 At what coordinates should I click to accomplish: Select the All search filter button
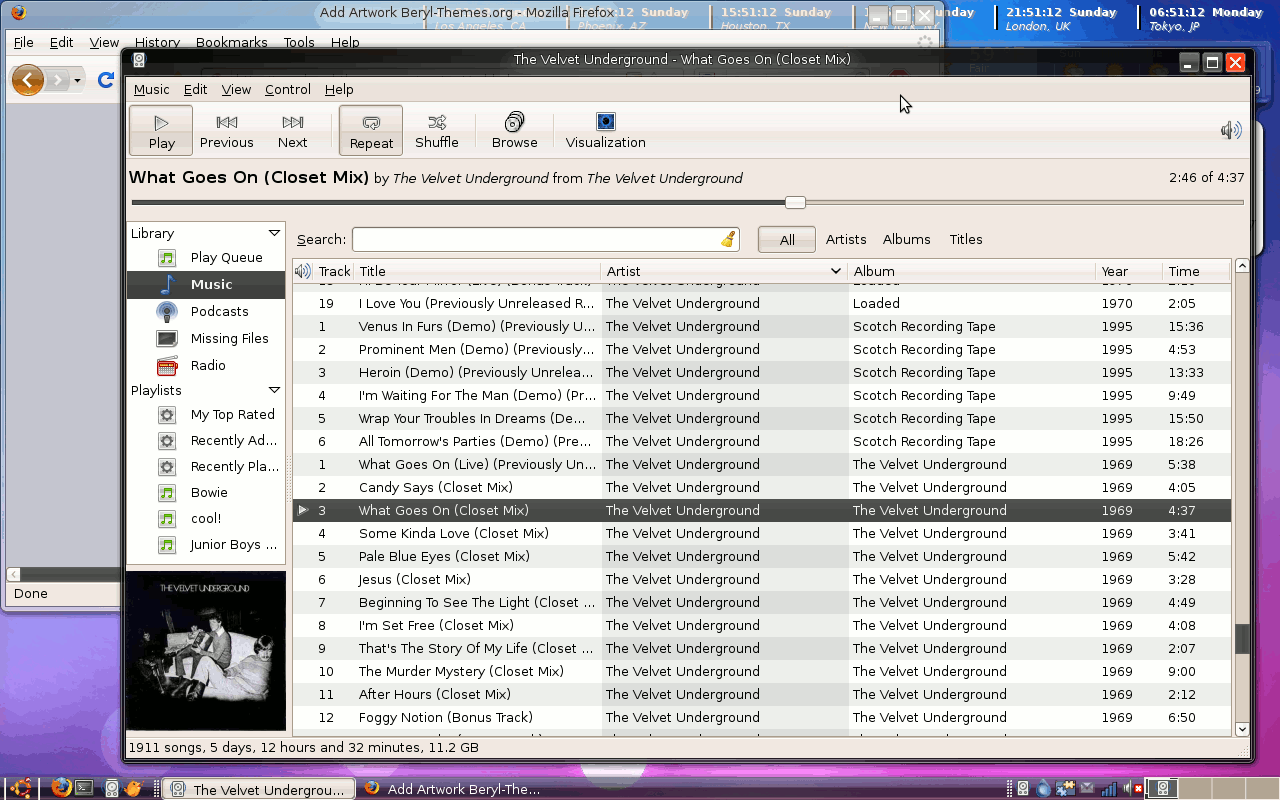click(x=787, y=239)
